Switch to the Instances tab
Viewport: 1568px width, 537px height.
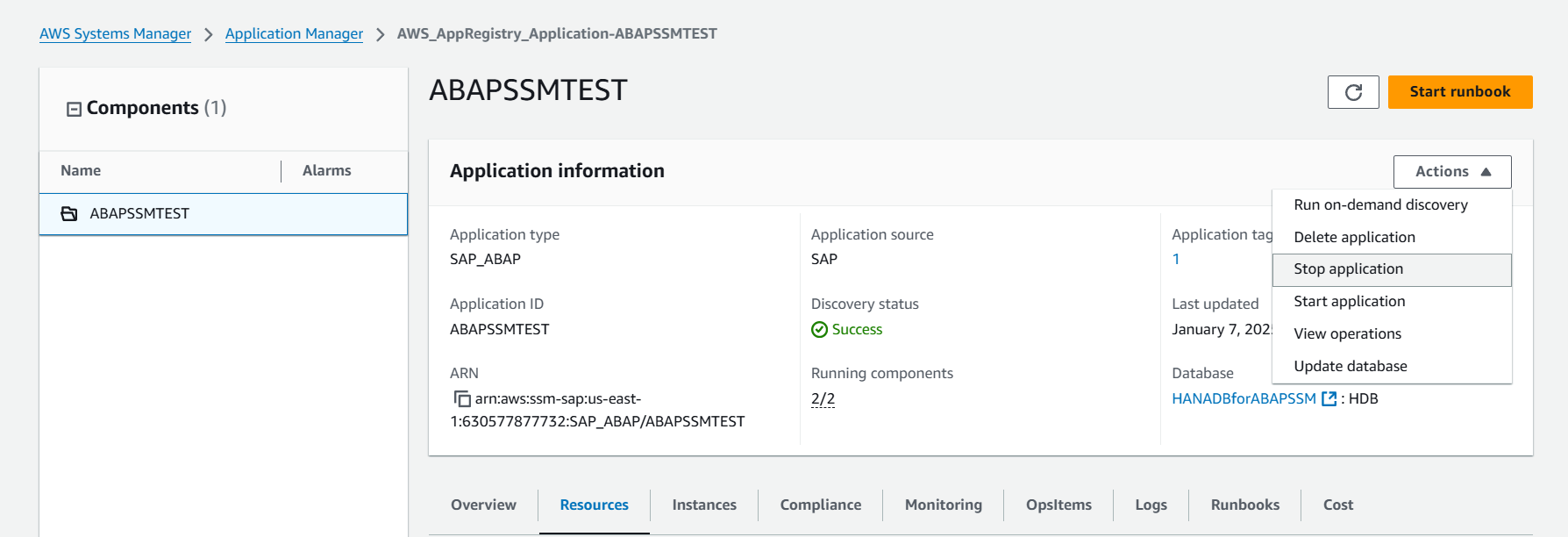(703, 505)
